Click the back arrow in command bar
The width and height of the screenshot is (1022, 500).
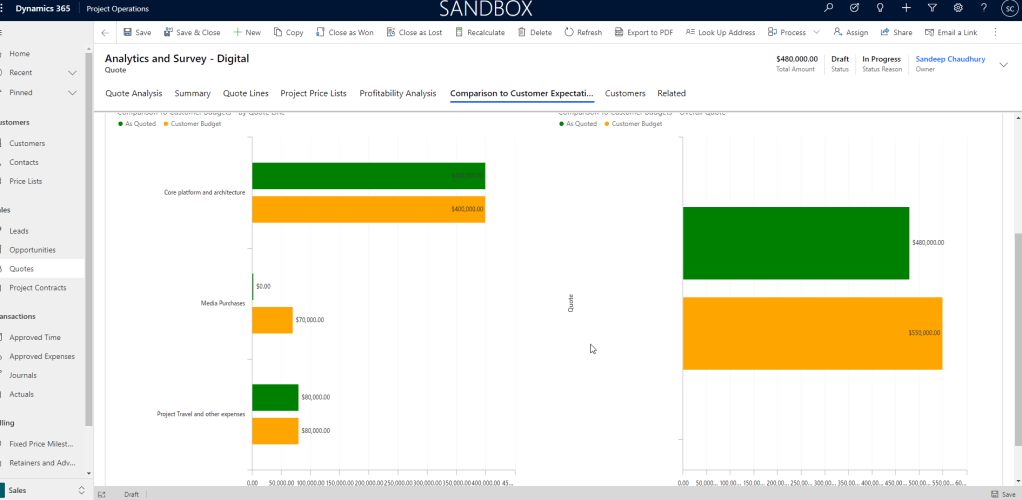[x=105, y=32]
